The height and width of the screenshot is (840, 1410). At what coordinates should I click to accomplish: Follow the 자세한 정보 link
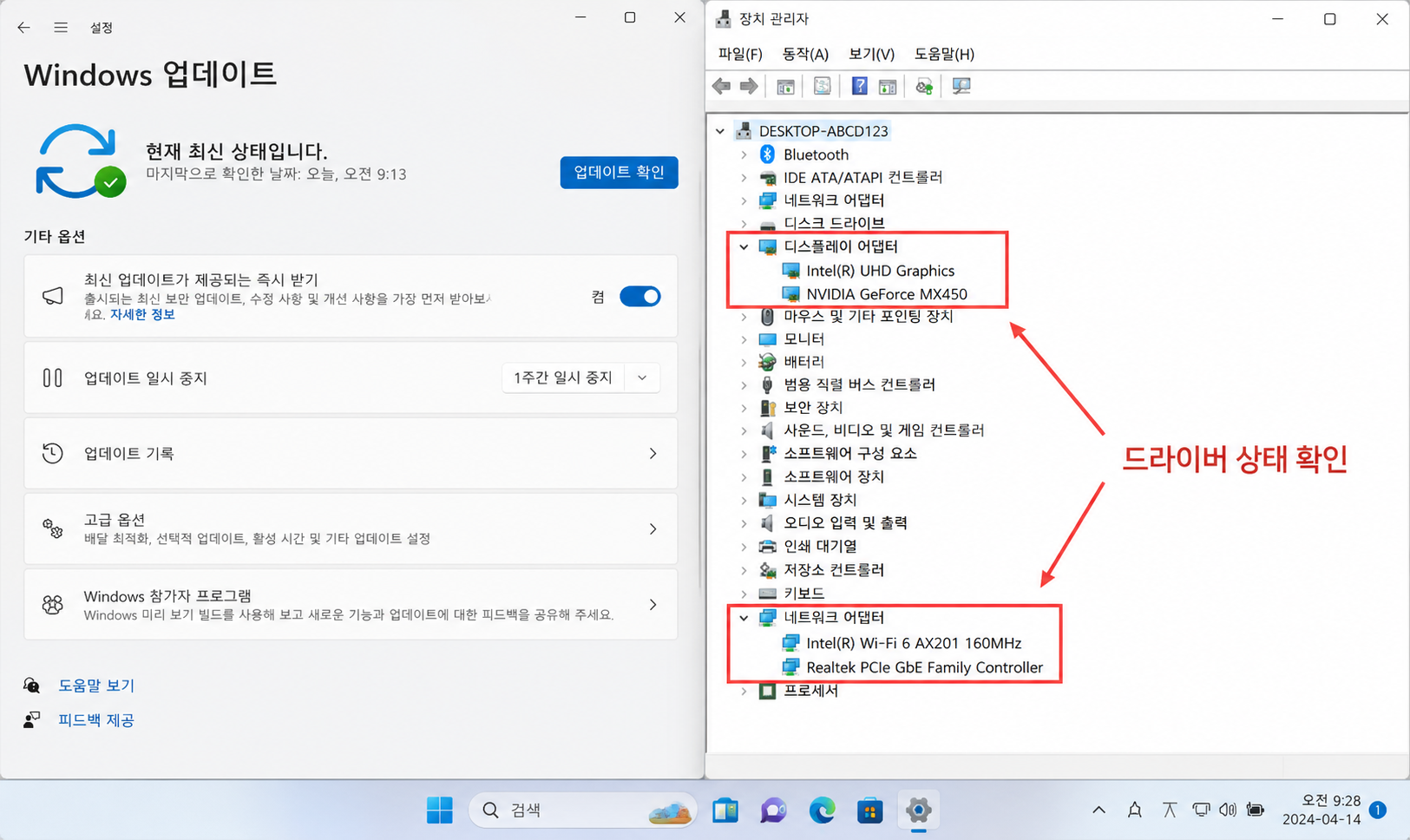[x=142, y=314]
